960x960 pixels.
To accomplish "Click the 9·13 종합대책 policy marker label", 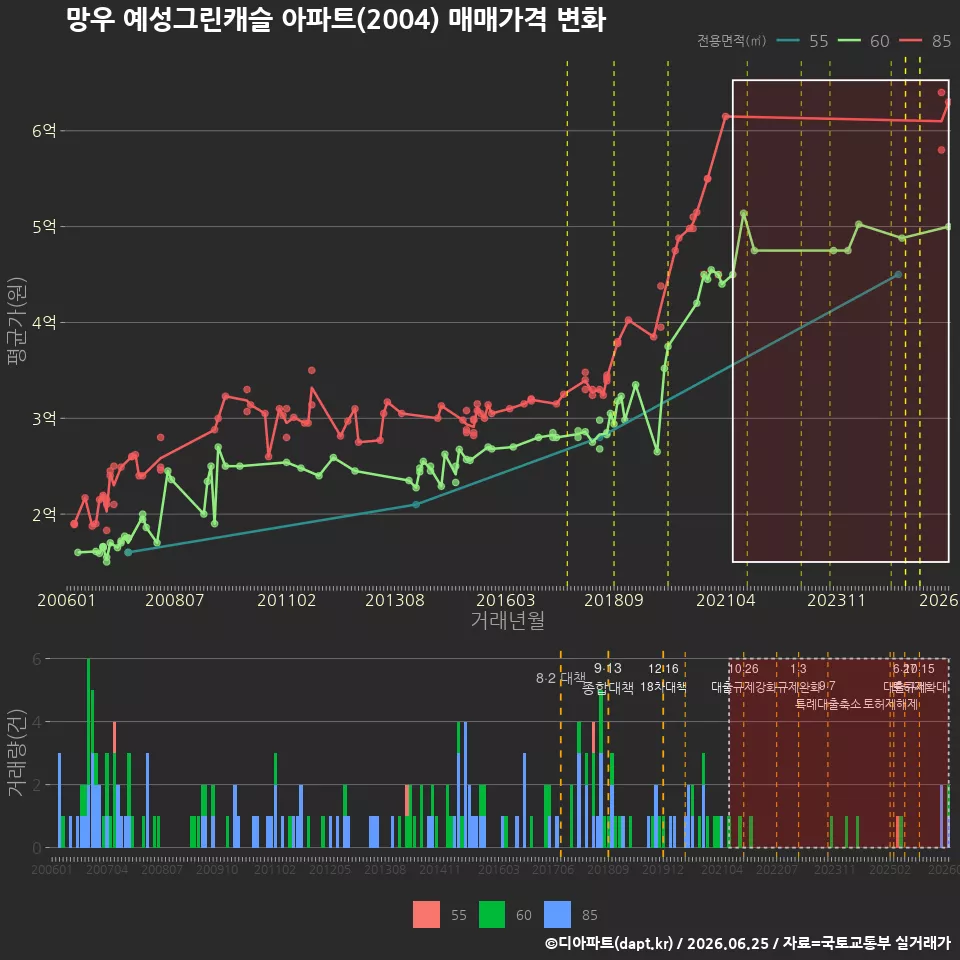I will point(607,678).
